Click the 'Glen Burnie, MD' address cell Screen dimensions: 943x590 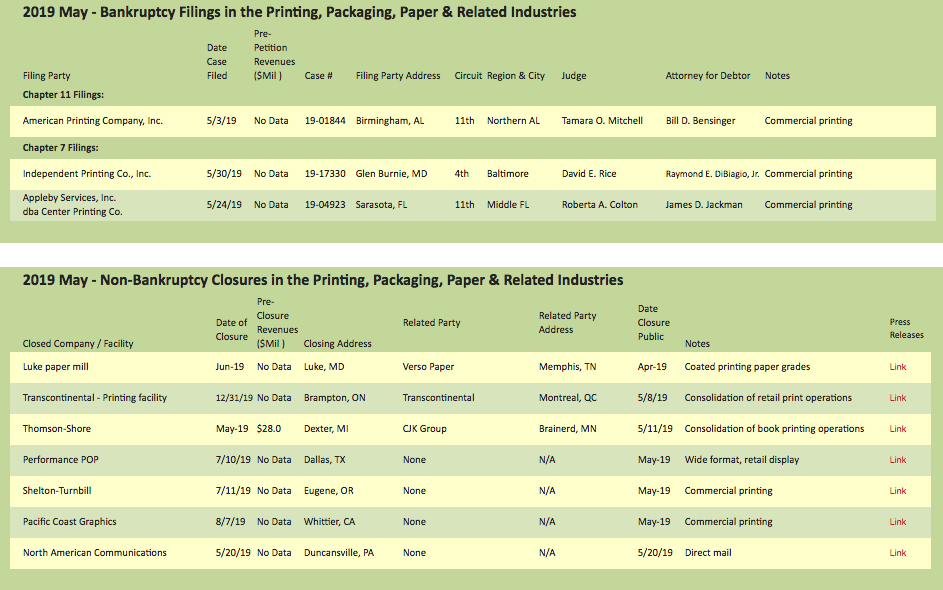tap(392, 174)
